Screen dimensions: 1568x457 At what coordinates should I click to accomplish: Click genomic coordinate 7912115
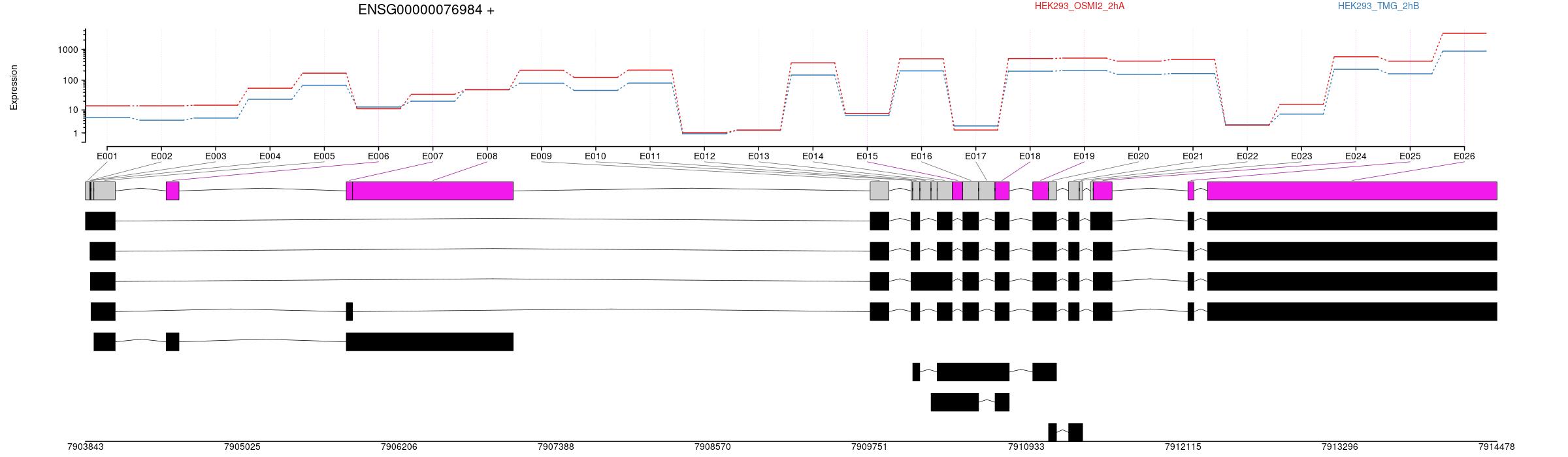1183,447
